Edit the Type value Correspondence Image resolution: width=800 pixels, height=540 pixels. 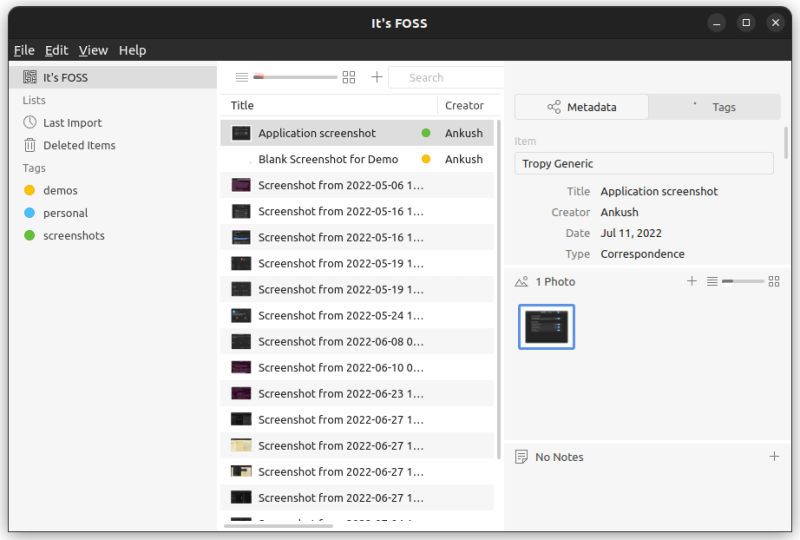coord(643,254)
